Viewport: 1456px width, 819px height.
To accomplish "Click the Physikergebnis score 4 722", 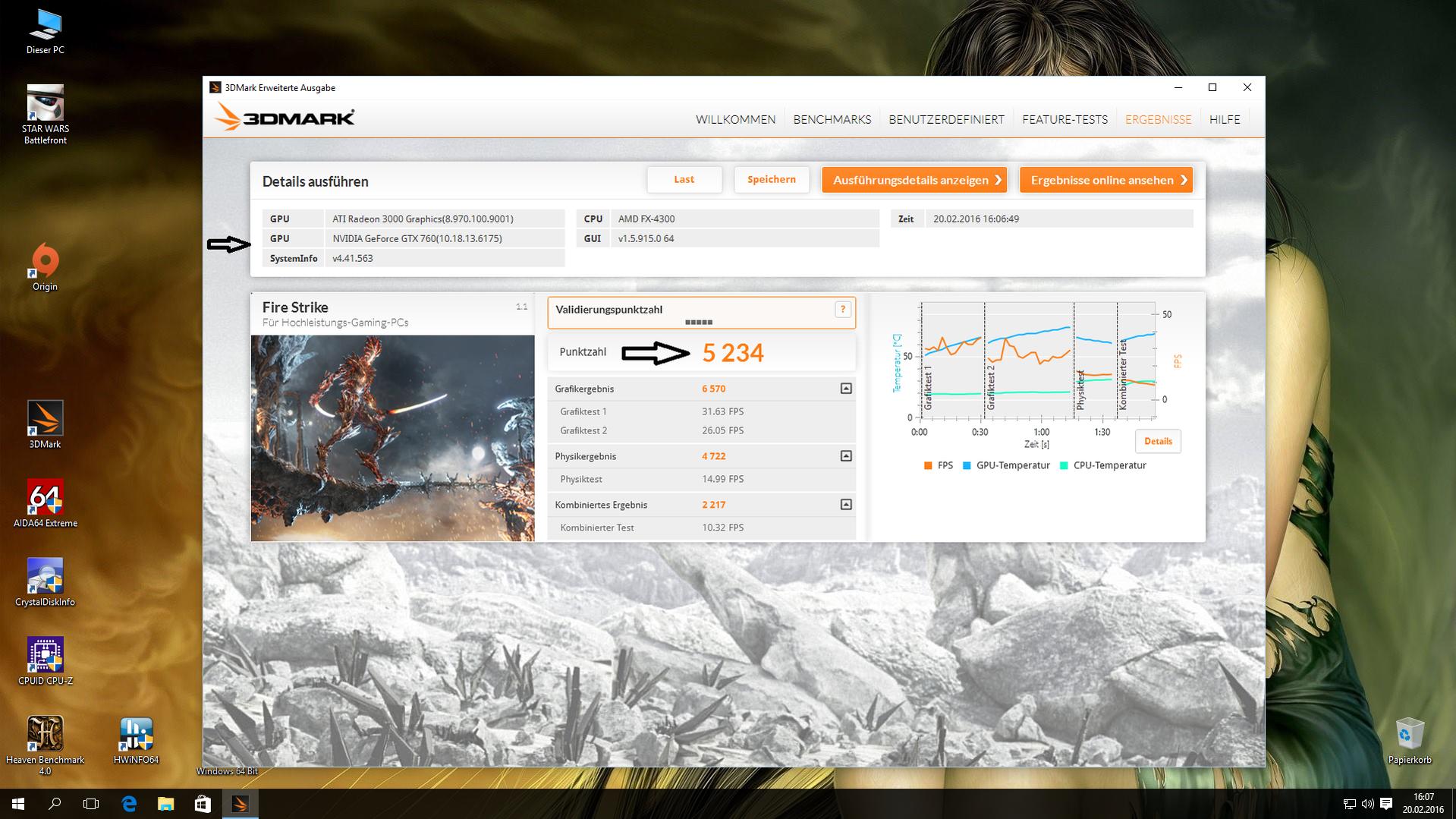I will coord(713,456).
